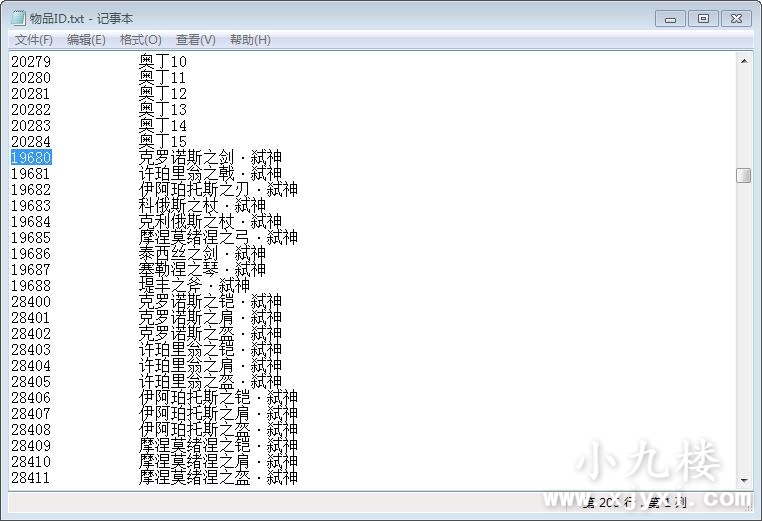Click the text 摩涅莫绪涅之弓·弑神
The height and width of the screenshot is (521, 762).
[x=218, y=238]
